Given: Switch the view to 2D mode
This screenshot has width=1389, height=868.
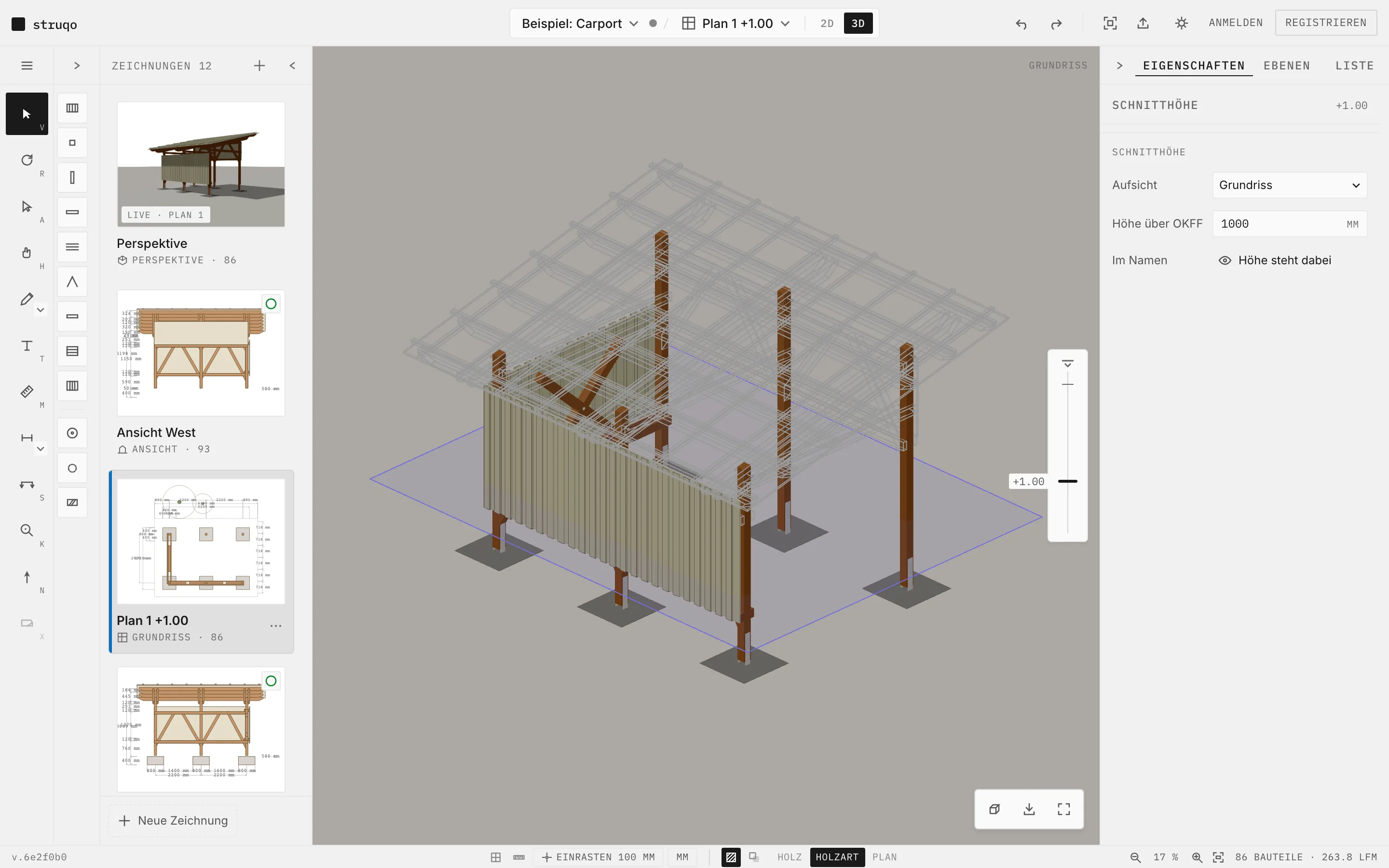Looking at the screenshot, I should (827, 24).
